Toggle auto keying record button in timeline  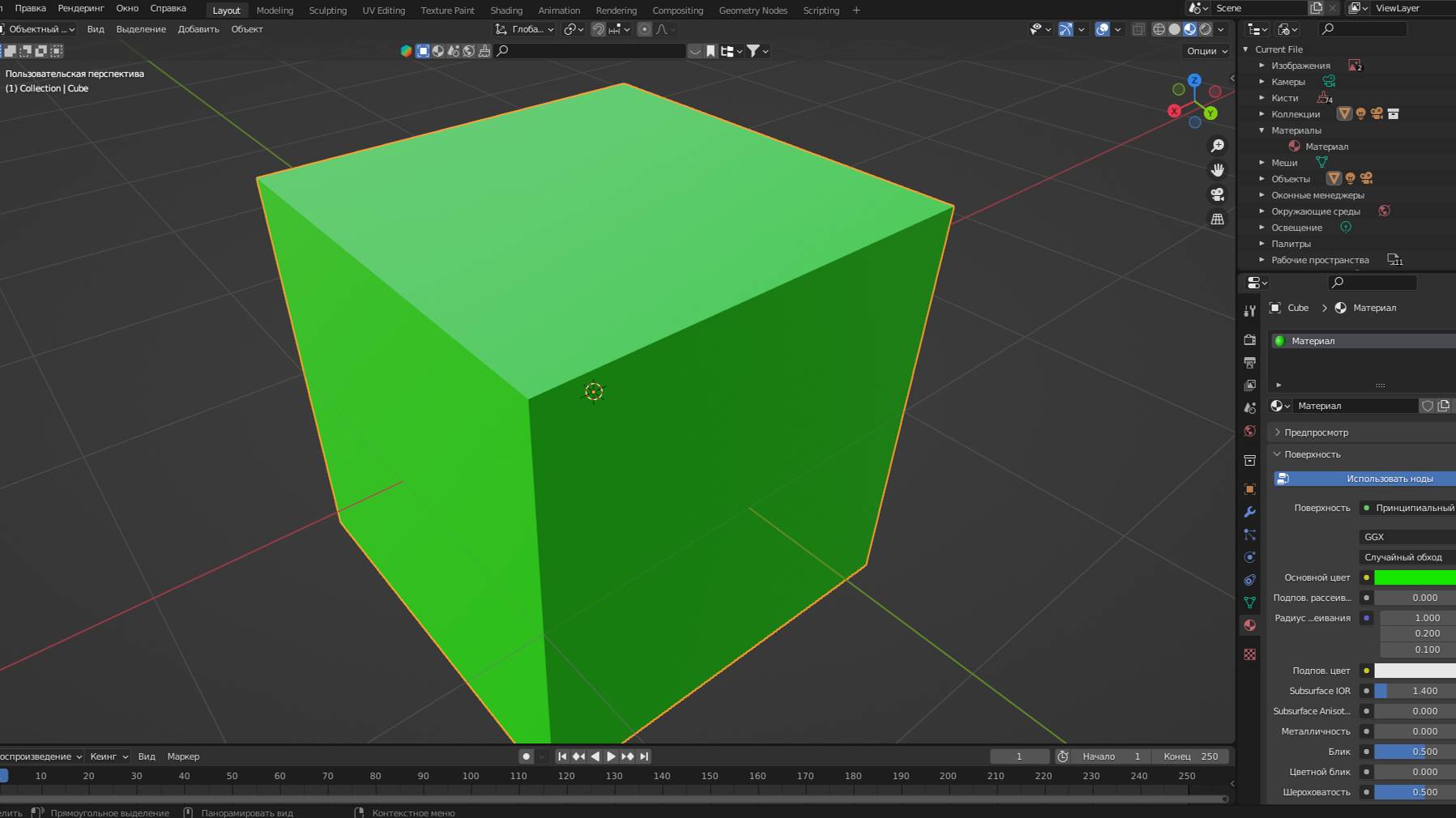click(x=526, y=756)
